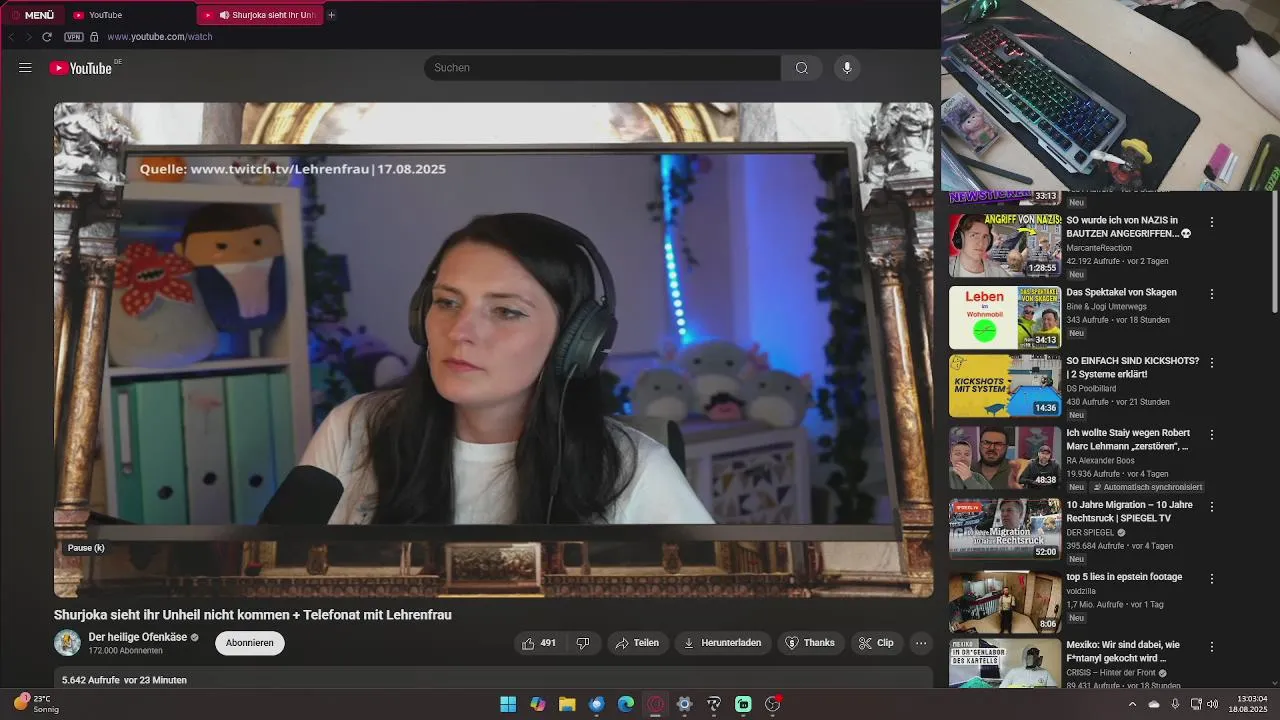The height and width of the screenshot is (720, 1280).
Task: Pause the video in the player
Action: 493,350
